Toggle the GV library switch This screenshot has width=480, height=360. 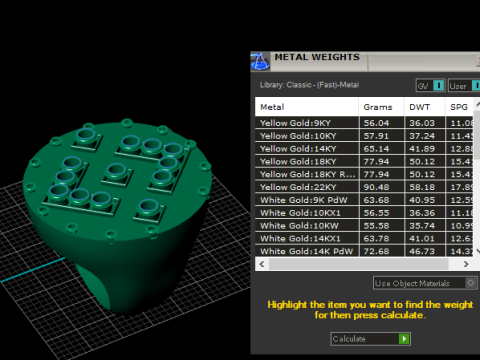tap(439, 86)
